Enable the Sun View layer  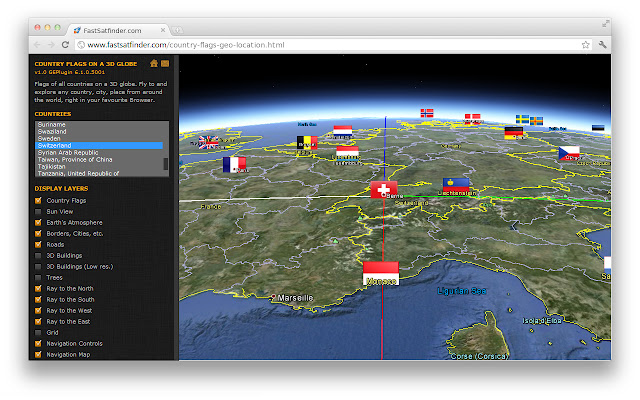(38, 211)
